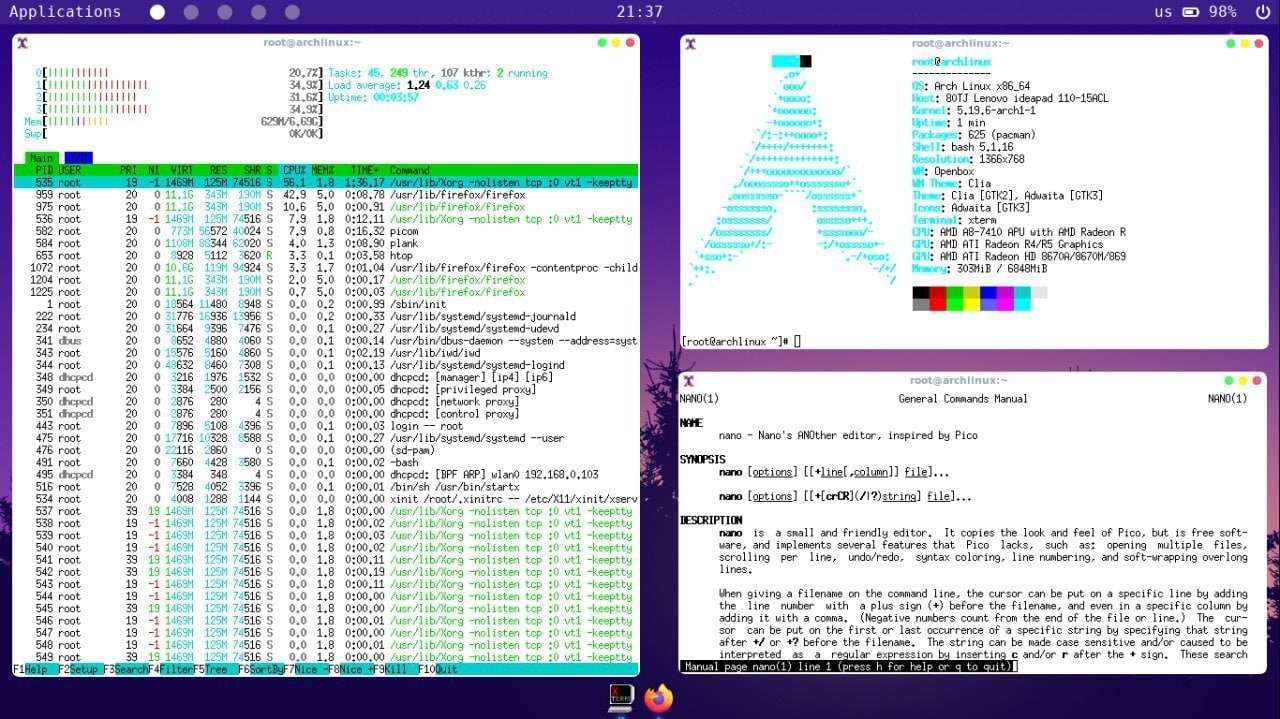
Task: Click the 21:37 clock in the top panel
Action: coord(640,12)
